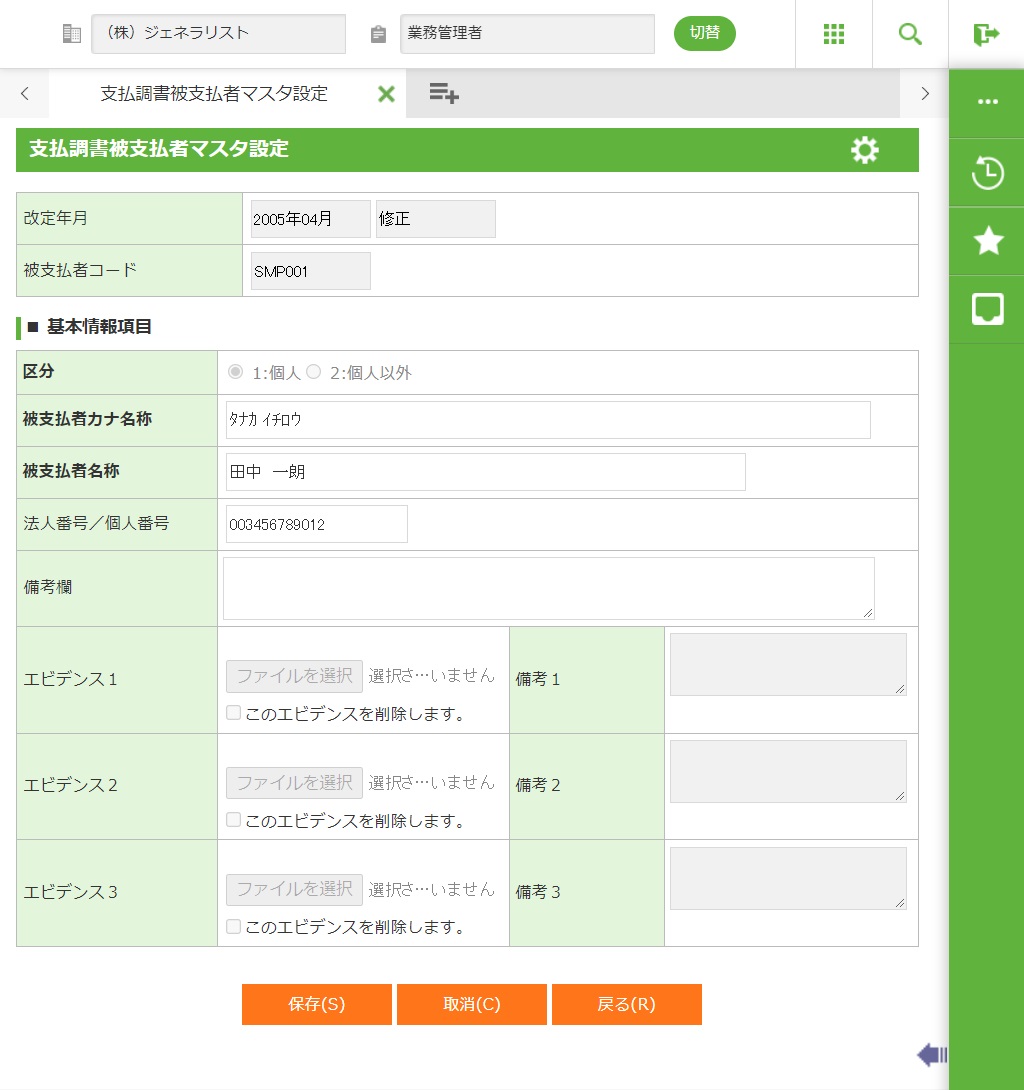1024x1090 pixels.
Task: Open favorites star icon in sidebar
Action: tap(988, 241)
